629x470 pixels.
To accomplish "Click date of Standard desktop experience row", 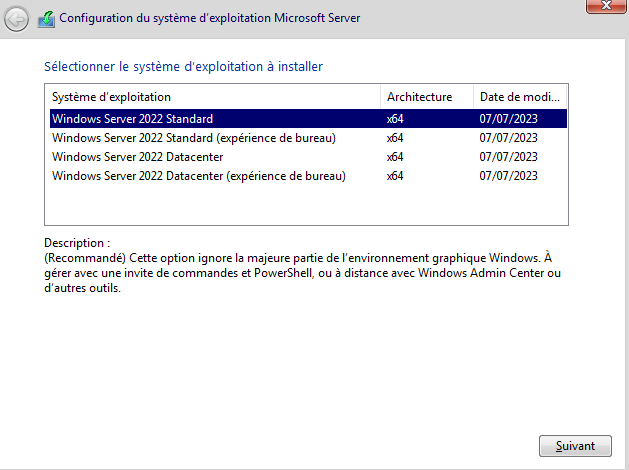I will click(508, 138).
